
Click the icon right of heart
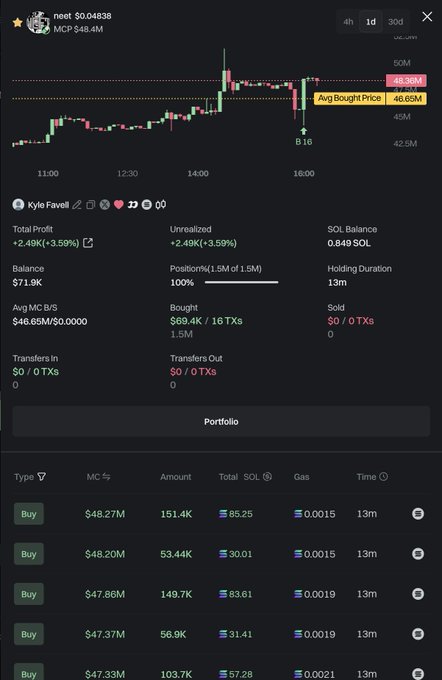133,205
